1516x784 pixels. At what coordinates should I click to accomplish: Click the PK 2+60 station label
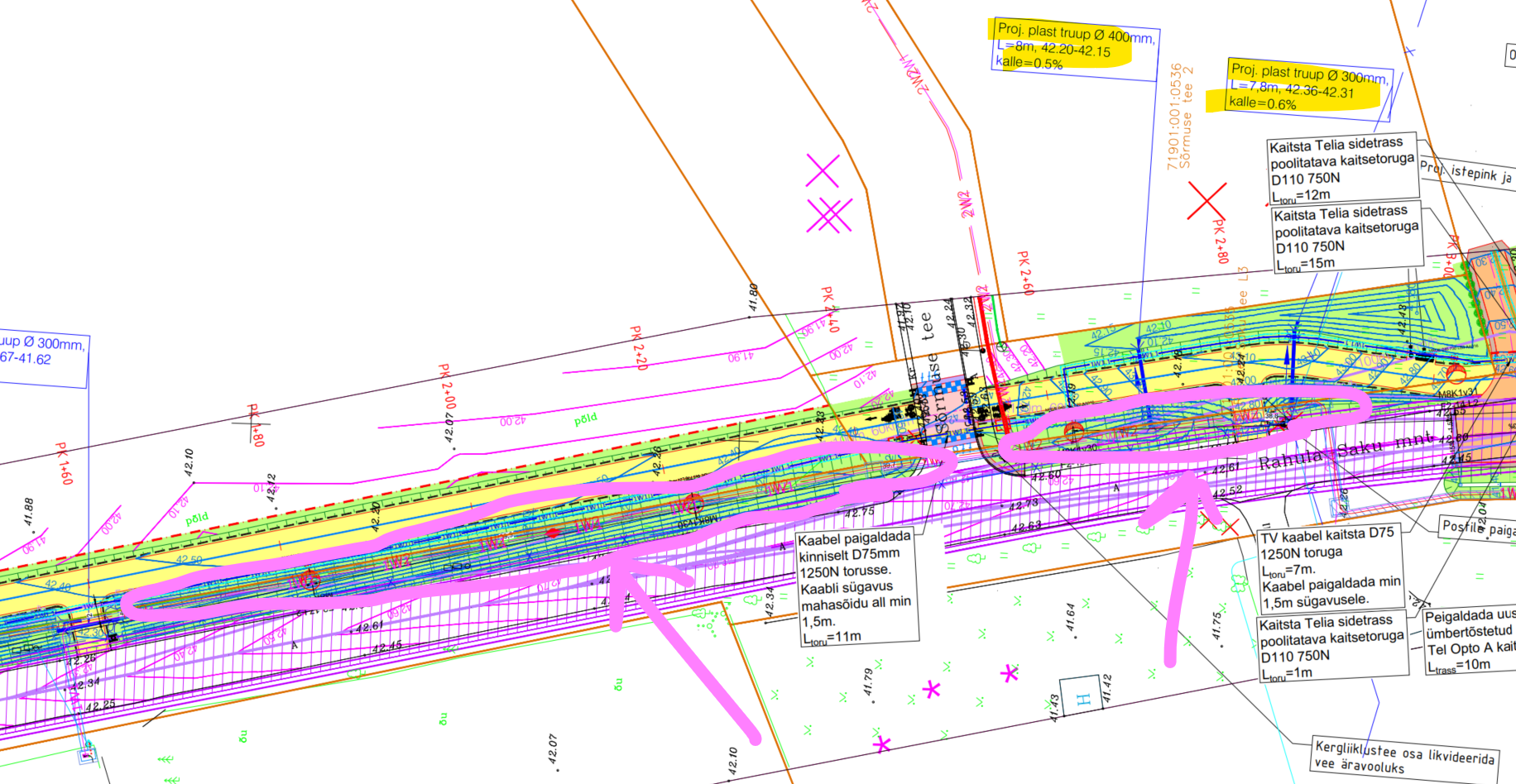click(x=1024, y=273)
